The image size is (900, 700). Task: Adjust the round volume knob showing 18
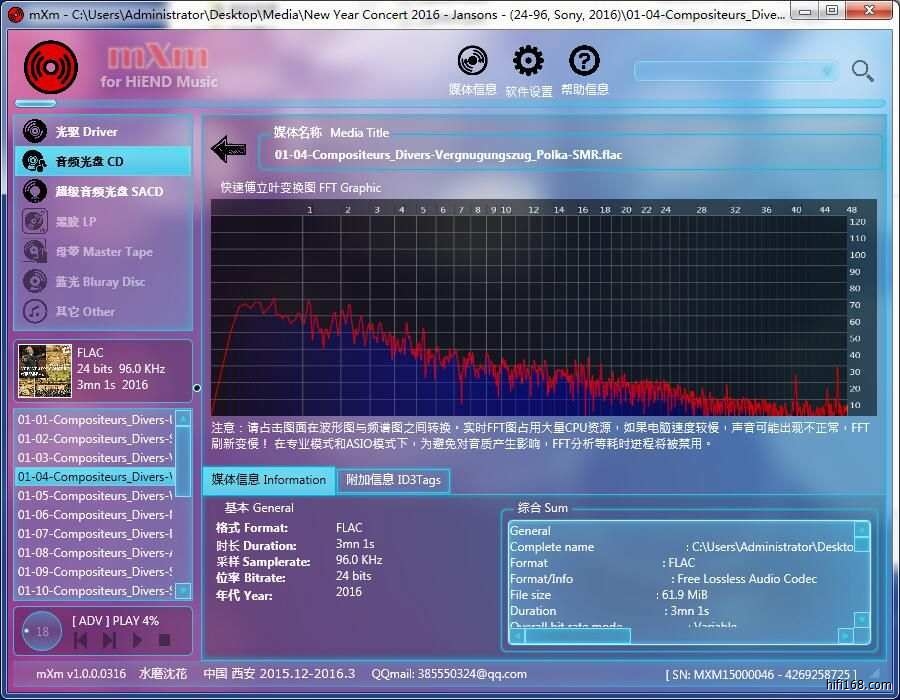click(x=42, y=631)
